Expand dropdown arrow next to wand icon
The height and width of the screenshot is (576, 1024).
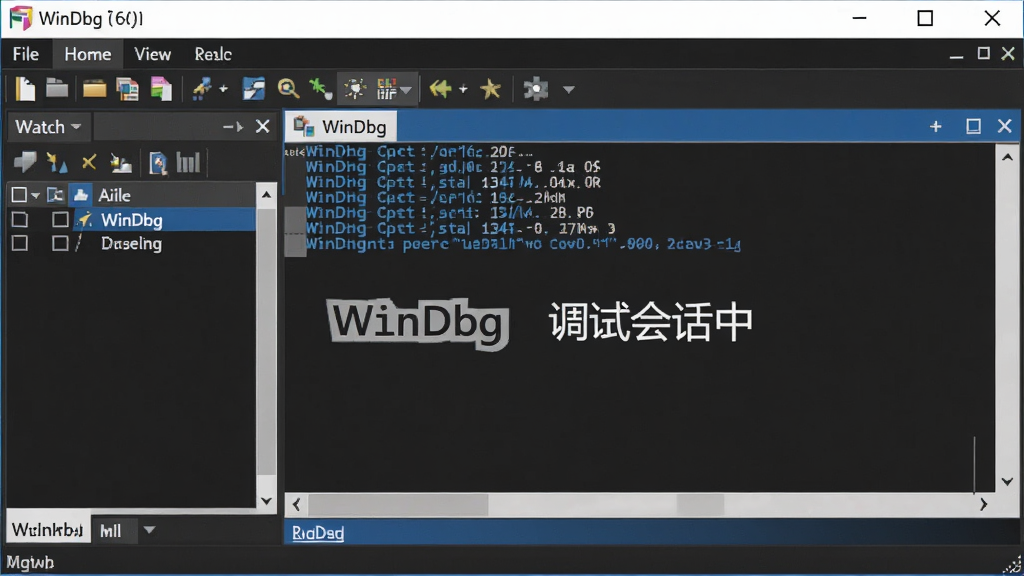tap(223, 89)
